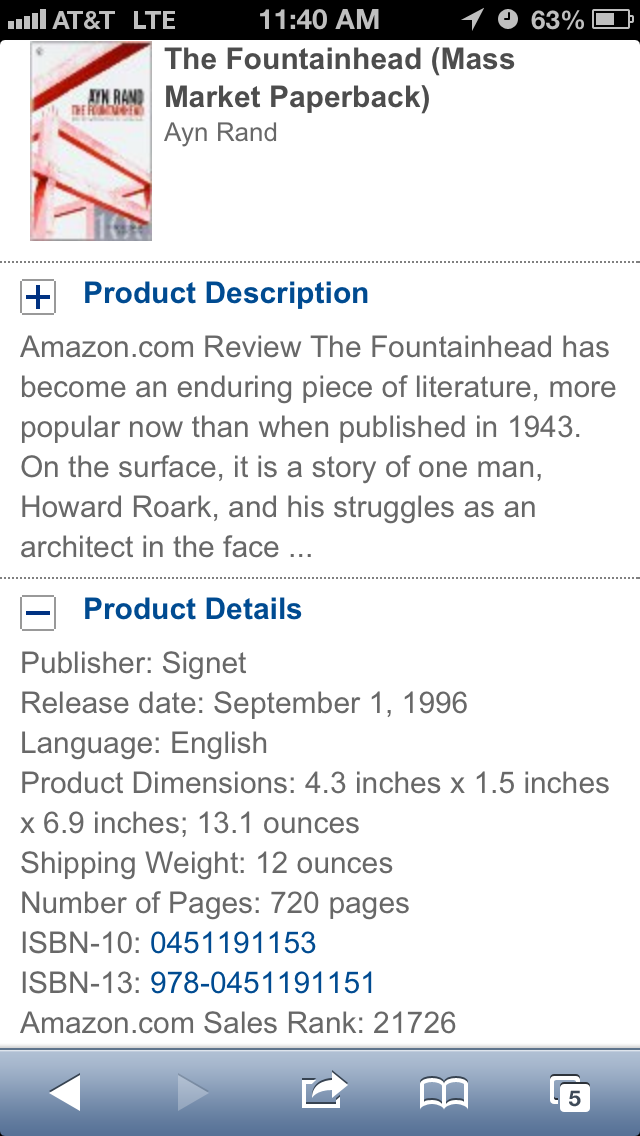Open the Safari bookmarks
Image resolution: width=640 pixels, height=1136 pixels.
(444, 1093)
